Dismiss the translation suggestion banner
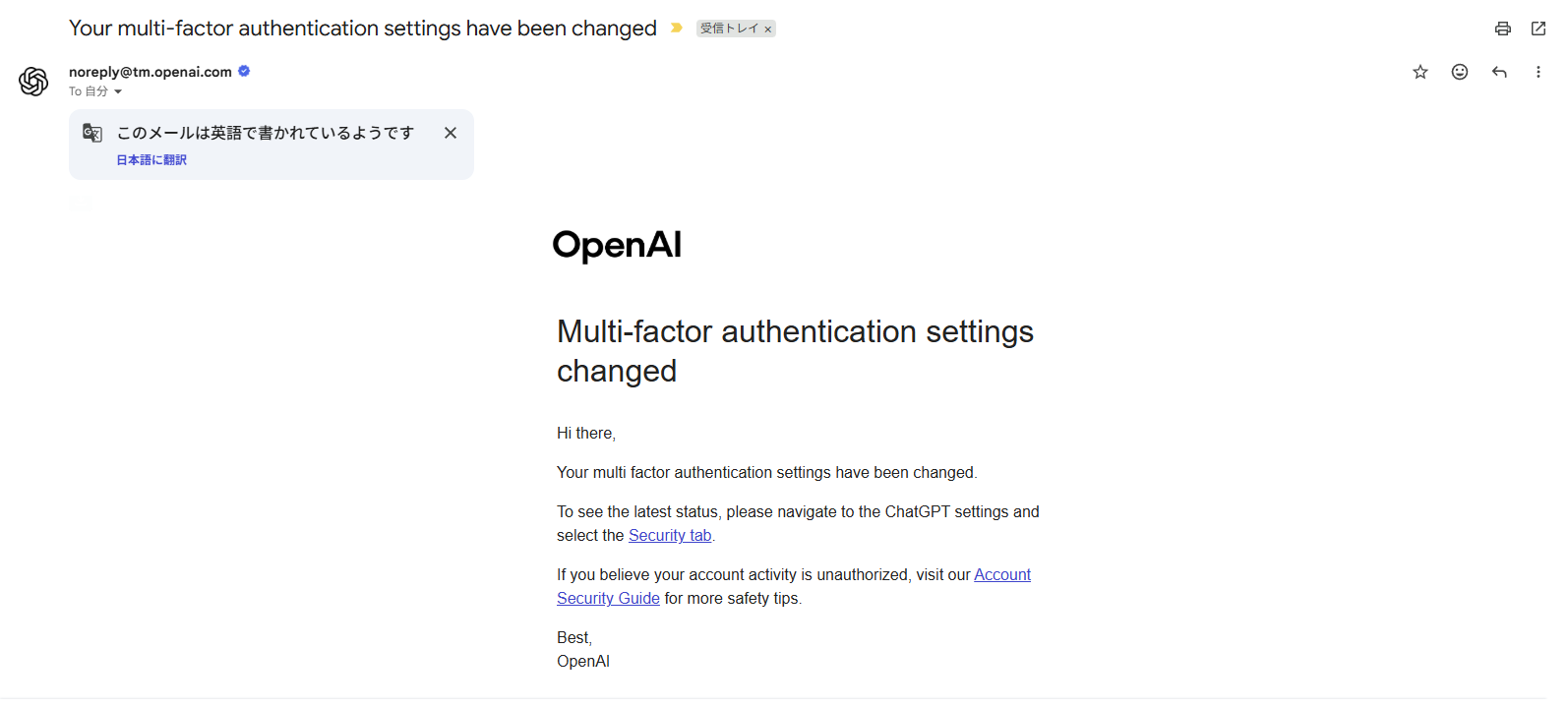 click(x=451, y=133)
